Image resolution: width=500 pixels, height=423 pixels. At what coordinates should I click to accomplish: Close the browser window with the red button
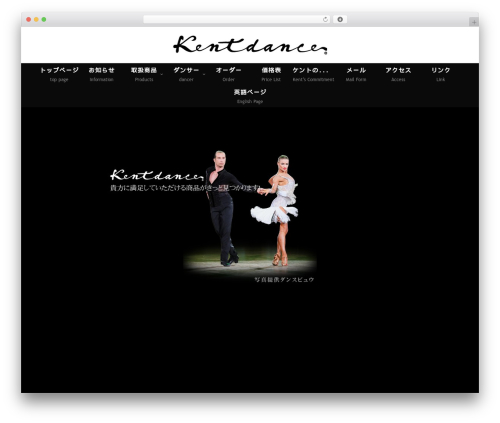pyautogui.click(x=29, y=20)
